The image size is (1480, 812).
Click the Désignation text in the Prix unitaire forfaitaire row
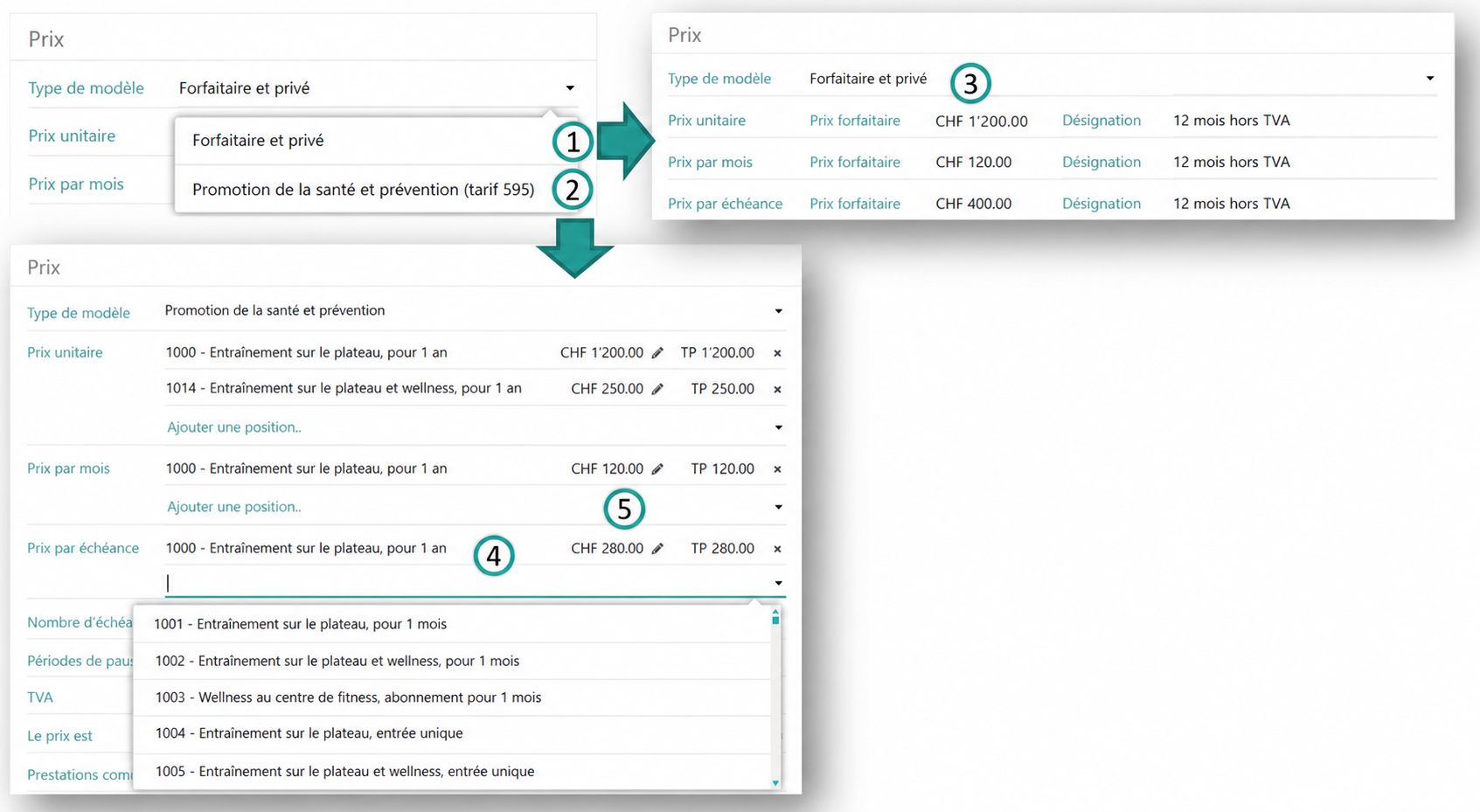(x=1231, y=121)
